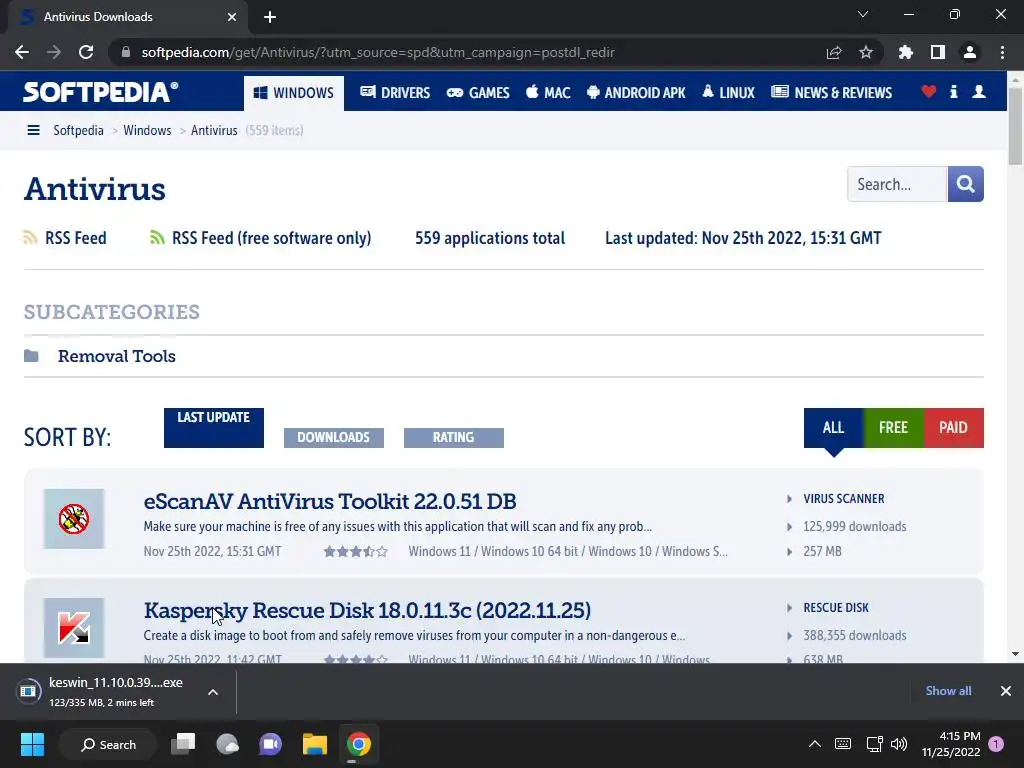Close the downloads bar
The height and width of the screenshot is (768, 1024).
point(1006,691)
